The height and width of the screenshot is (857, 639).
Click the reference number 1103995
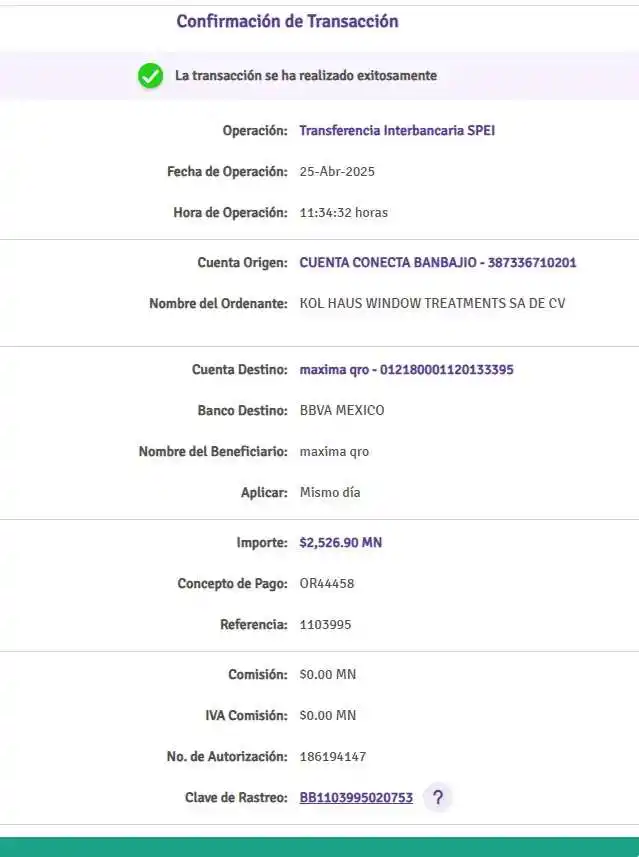point(325,625)
